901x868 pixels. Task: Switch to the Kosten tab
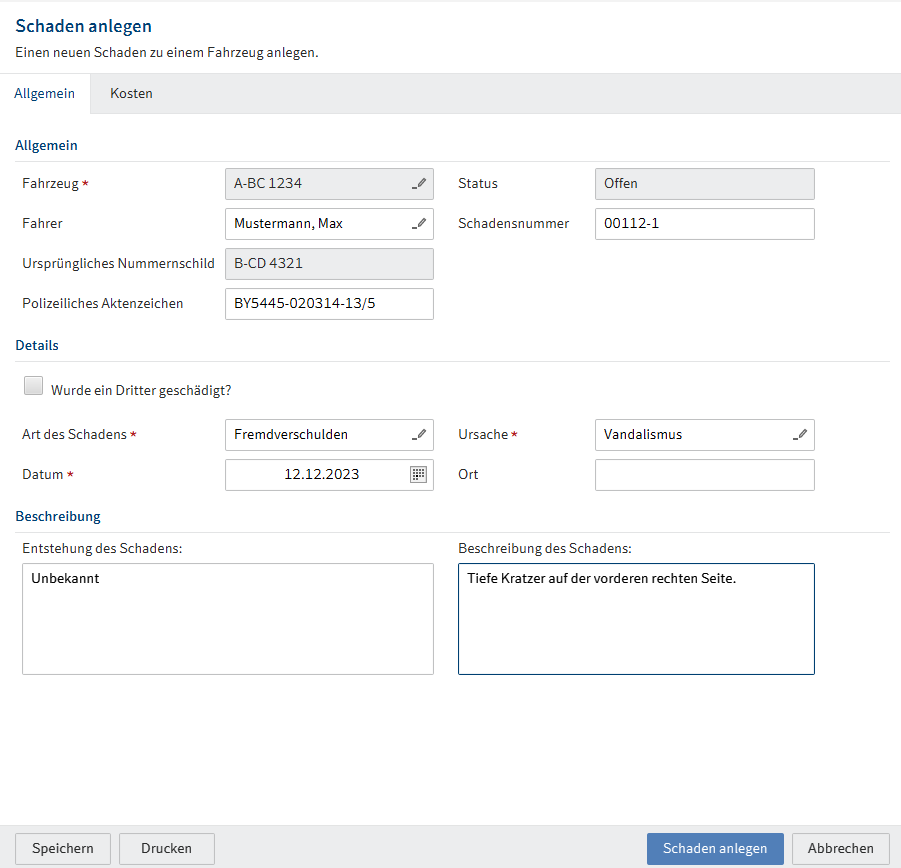[x=131, y=94]
